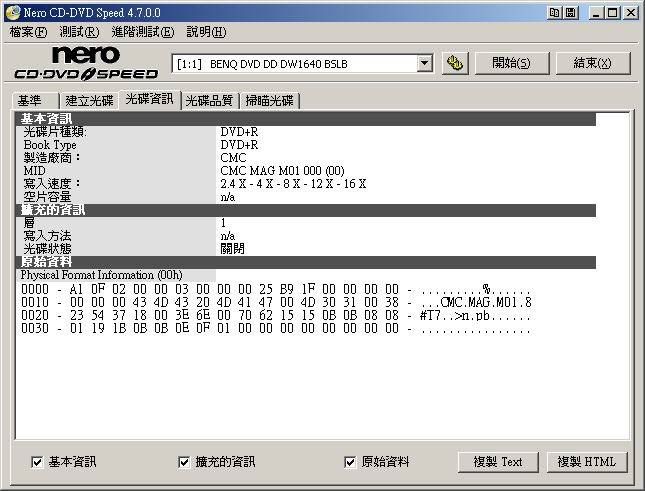The image size is (645, 491).
Task: Open the 進階測試(E) menu
Action: [143, 32]
